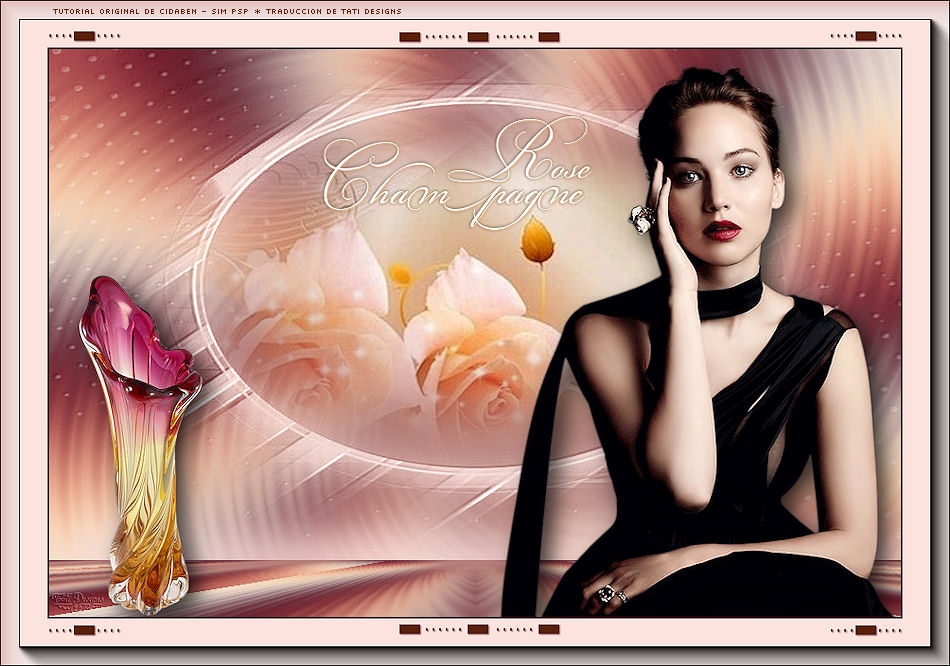Click the top-left brown rectangle ornament
Viewport: 950px width, 666px height.
[84, 36]
